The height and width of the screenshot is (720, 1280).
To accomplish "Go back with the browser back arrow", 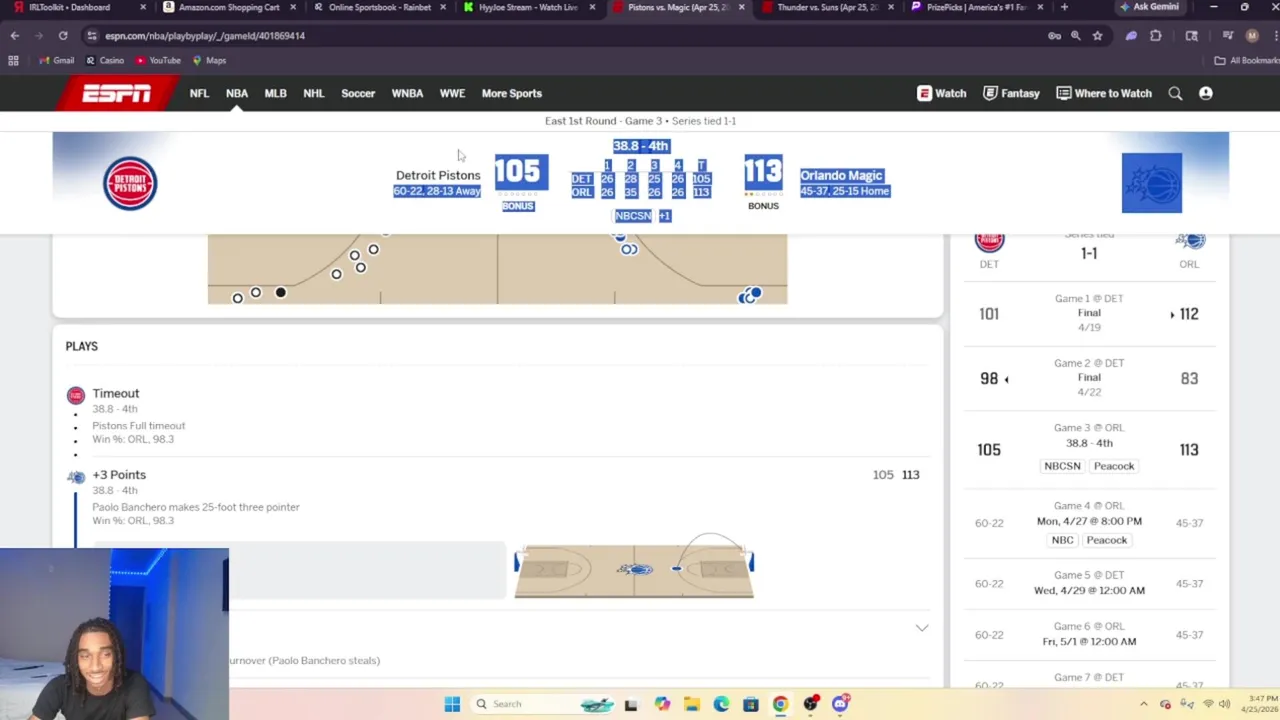I will [15, 36].
